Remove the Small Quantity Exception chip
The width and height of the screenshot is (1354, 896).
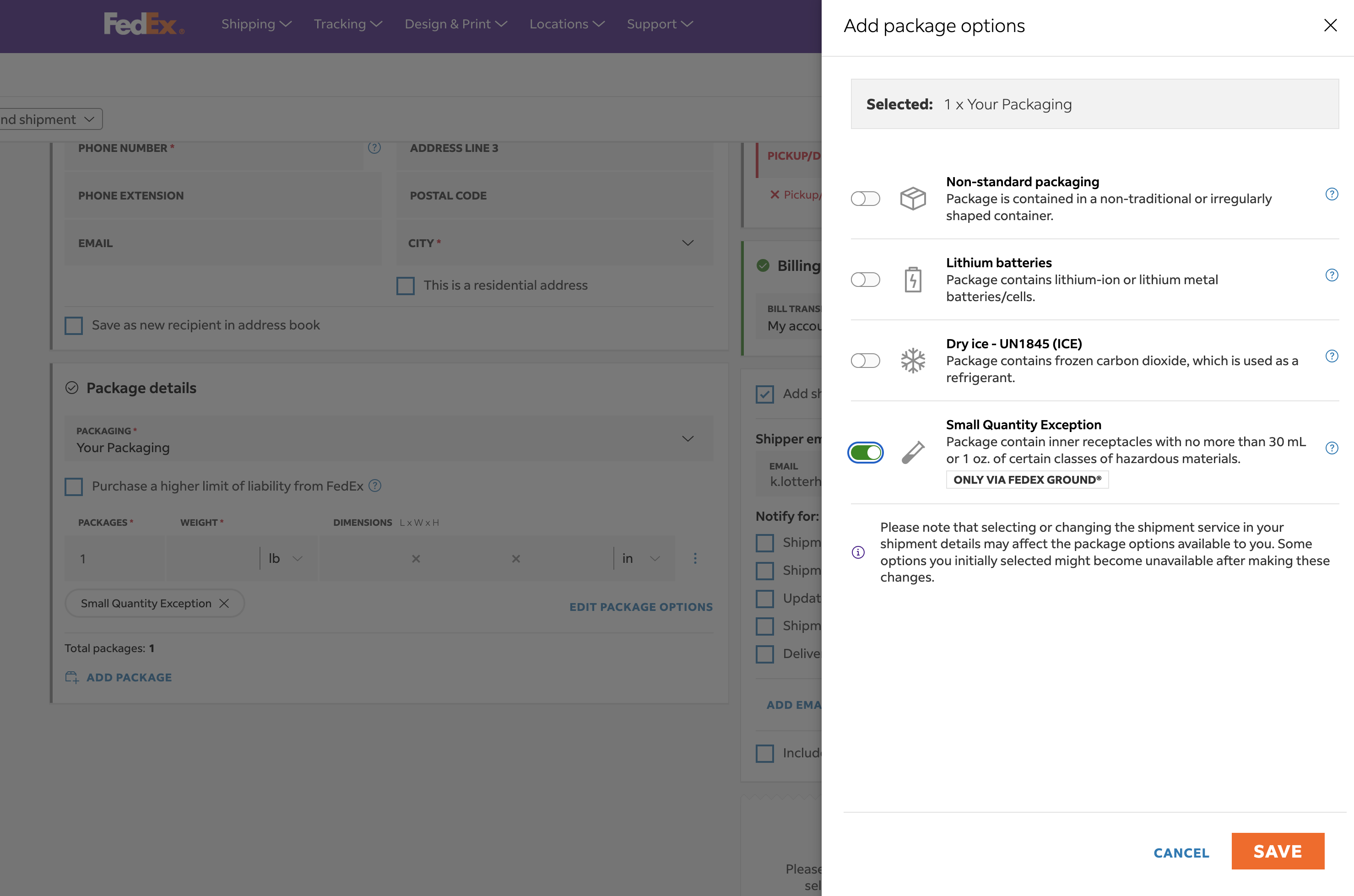[224, 604]
